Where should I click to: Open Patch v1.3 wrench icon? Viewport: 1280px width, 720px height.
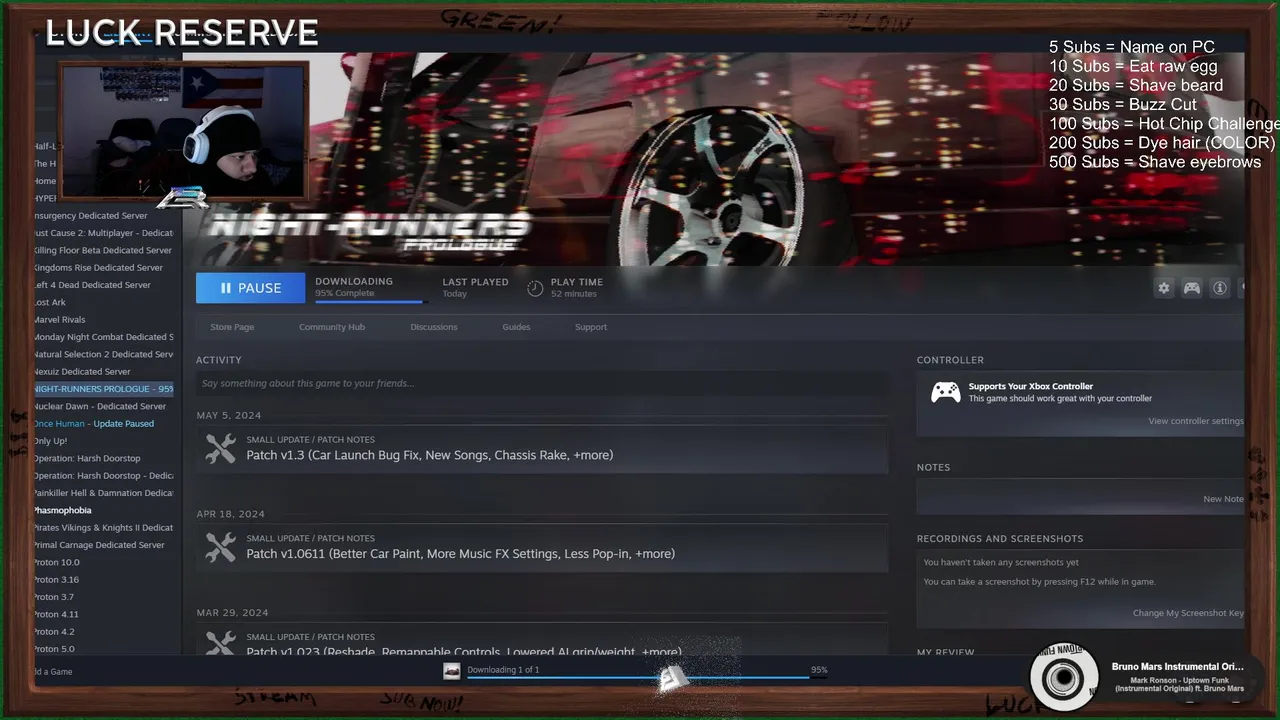click(x=220, y=448)
